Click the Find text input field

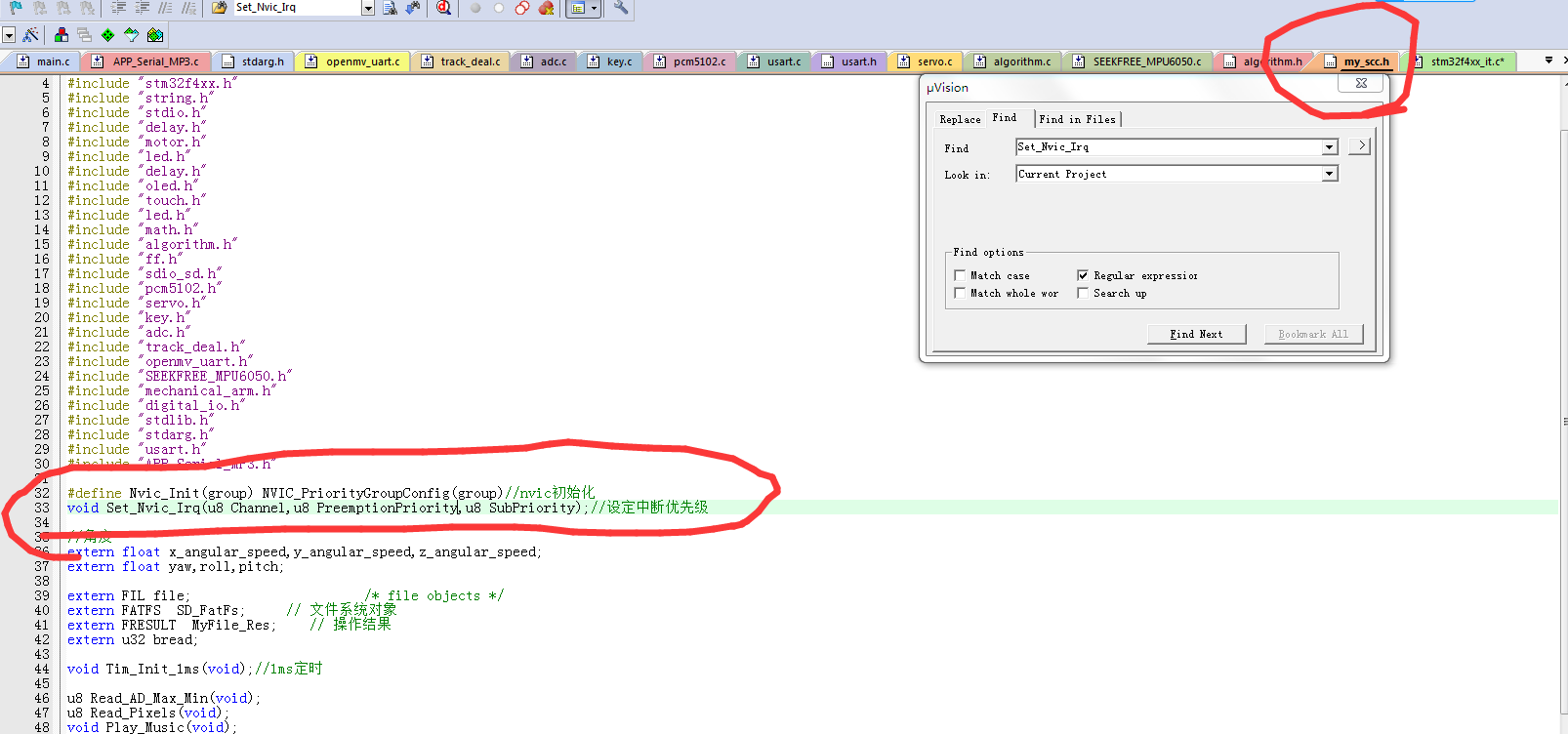[x=1169, y=147]
